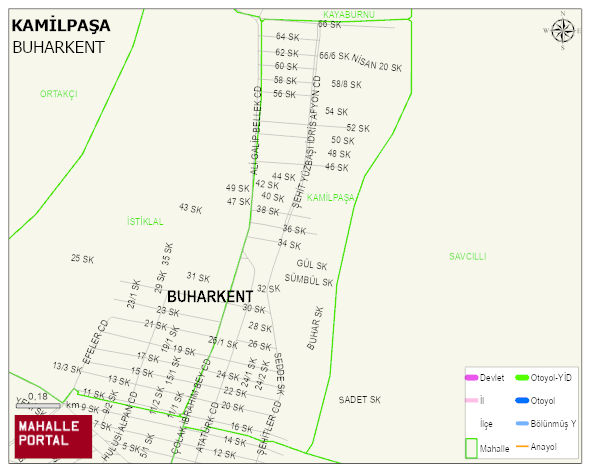591x472 pixels.
Task: Click the Otoyol blue legend swatch
Action: [x=522, y=400]
